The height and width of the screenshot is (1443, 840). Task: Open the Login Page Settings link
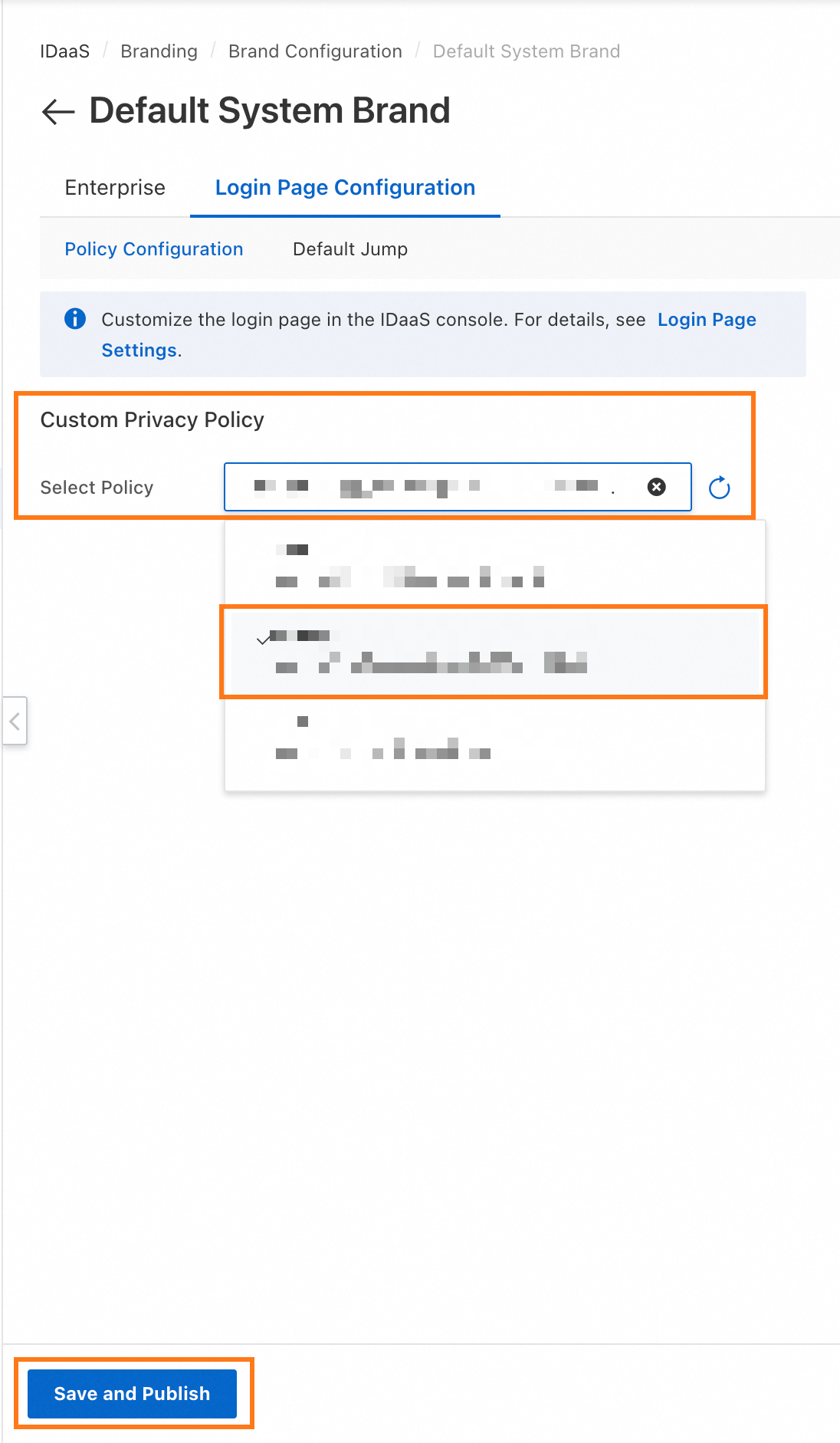(x=429, y=334)
